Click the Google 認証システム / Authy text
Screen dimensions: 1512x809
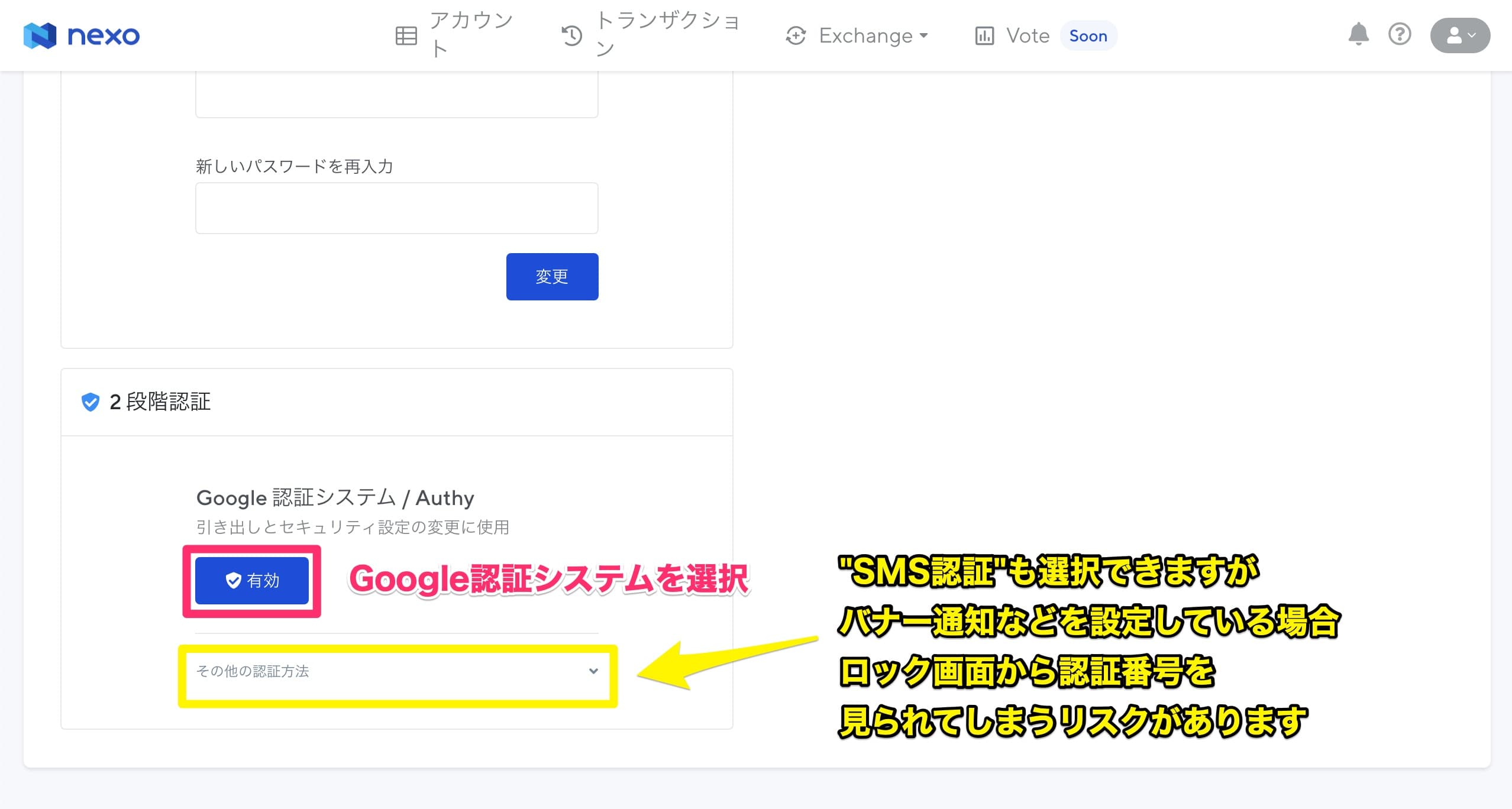coord(335,498)
